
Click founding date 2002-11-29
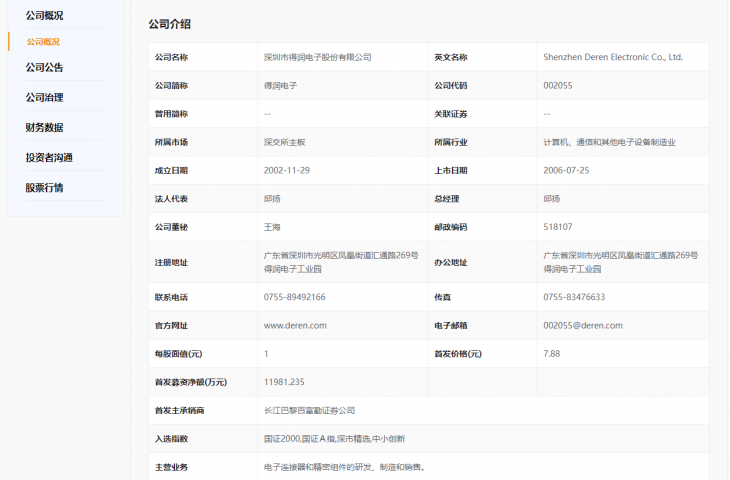[x=287, y=170]
